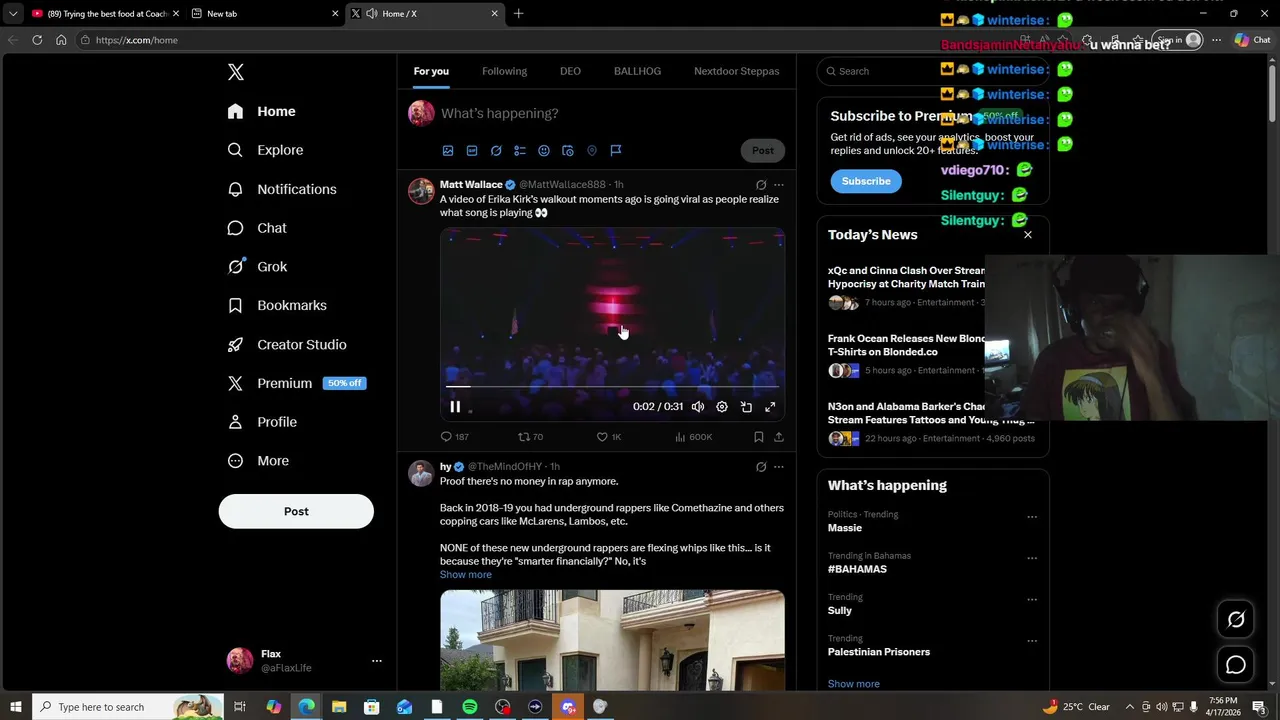This screenshot has width=1280, height=720.
Task: Reply to Matt Wallace's post
Action: pyautogui.click(x=454, y=437)
